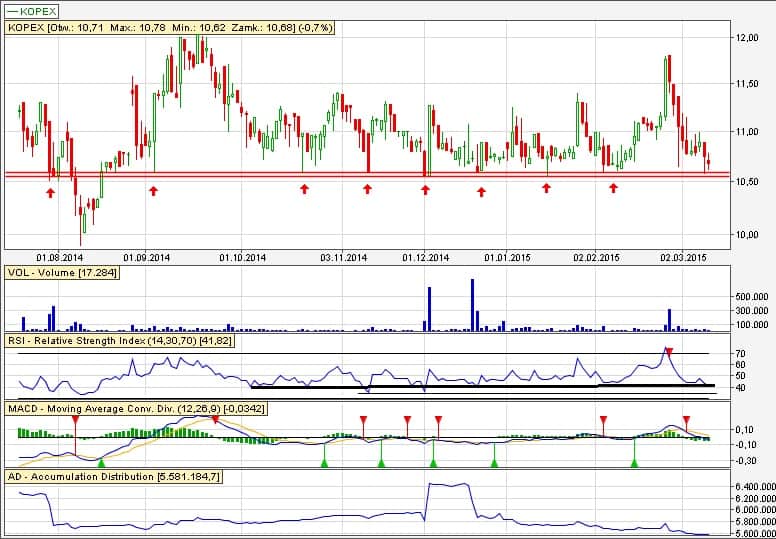776x539 pixels.
Task: Select rightmost red triangle in MACD panel
Action: pos(686,420)
